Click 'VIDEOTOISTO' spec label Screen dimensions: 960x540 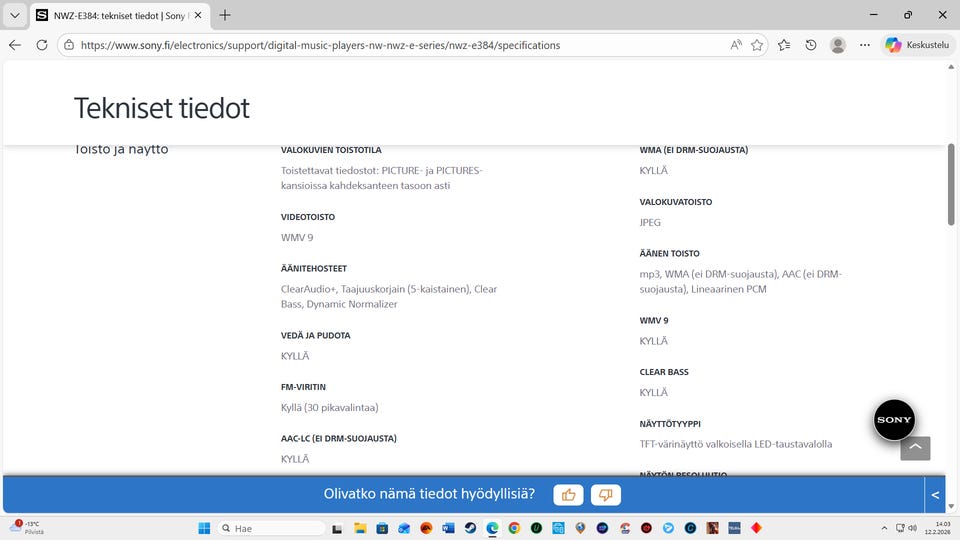pyautogui.click(x=308, y=217)
